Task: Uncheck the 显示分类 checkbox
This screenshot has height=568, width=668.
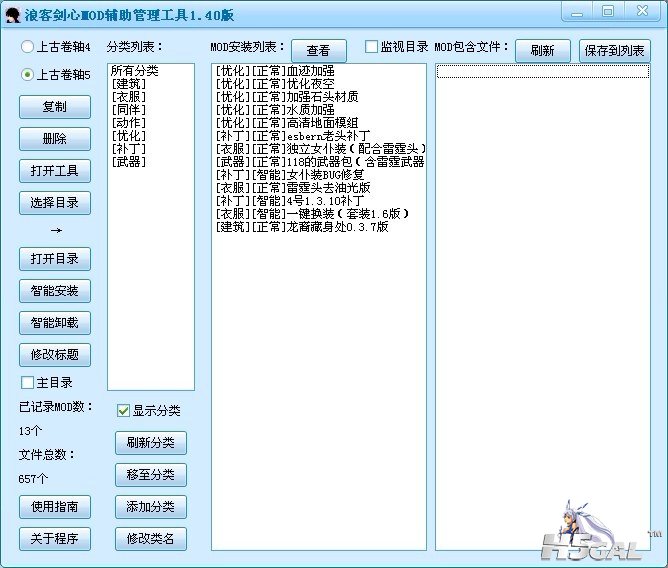Action: tap(124, 410)
